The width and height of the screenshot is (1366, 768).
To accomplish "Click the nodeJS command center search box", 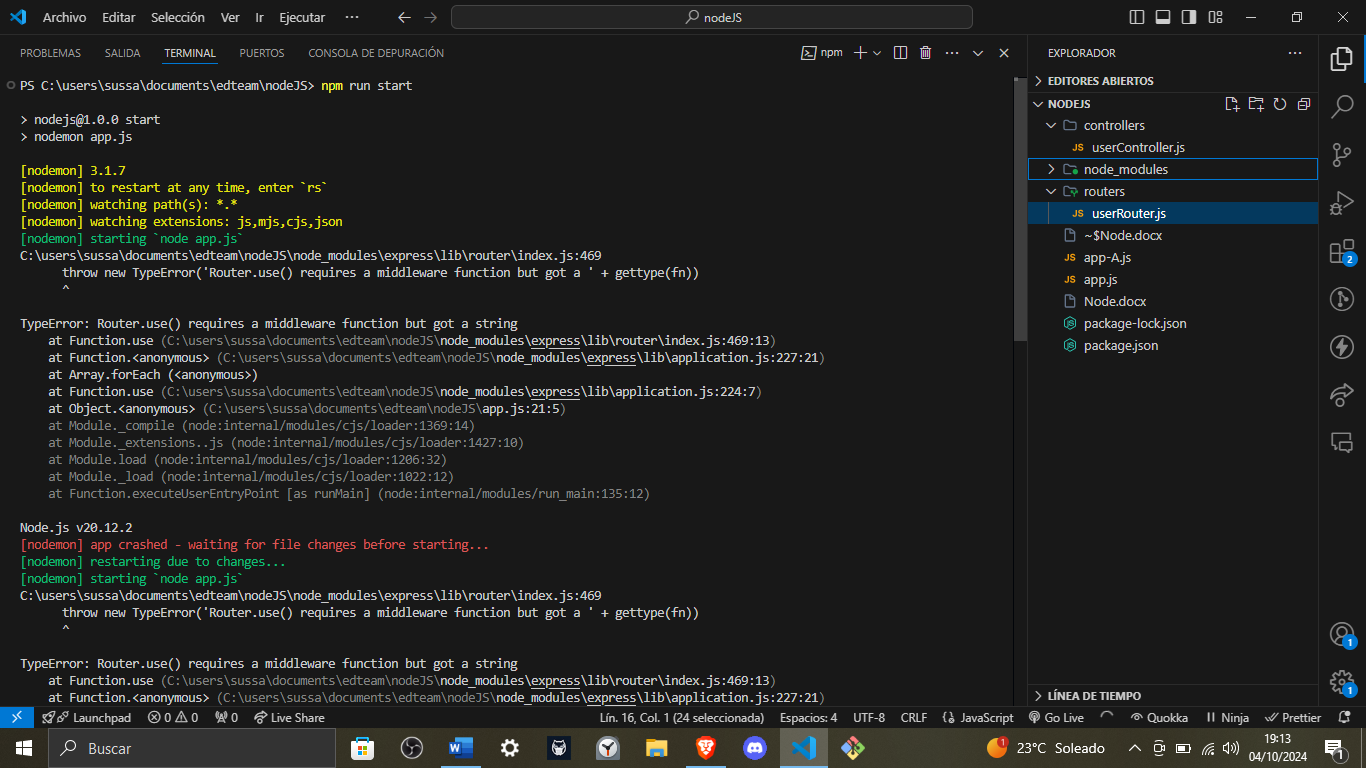I will [x=712, y=17].
